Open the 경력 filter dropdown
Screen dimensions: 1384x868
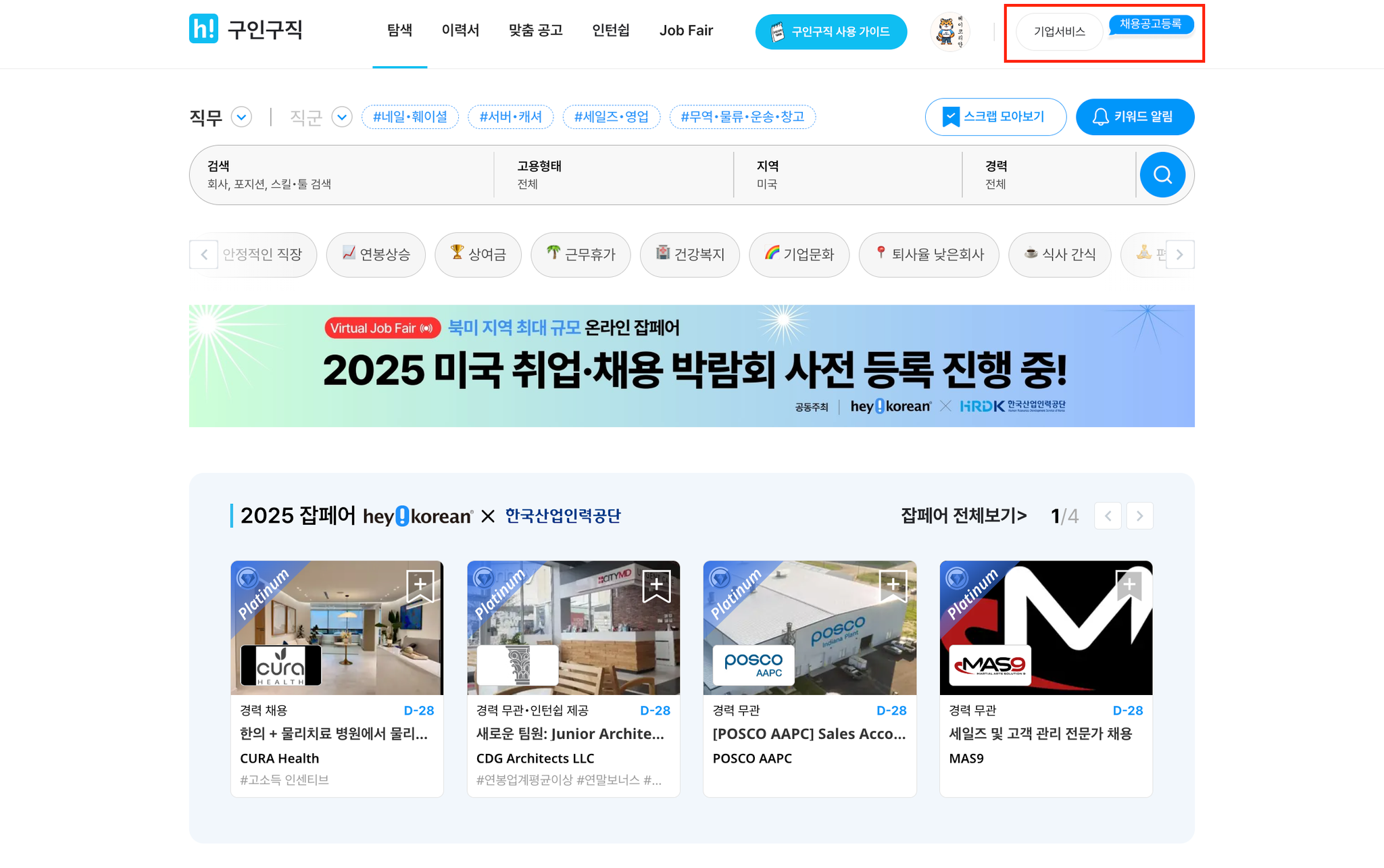(x=1049, y=175)
